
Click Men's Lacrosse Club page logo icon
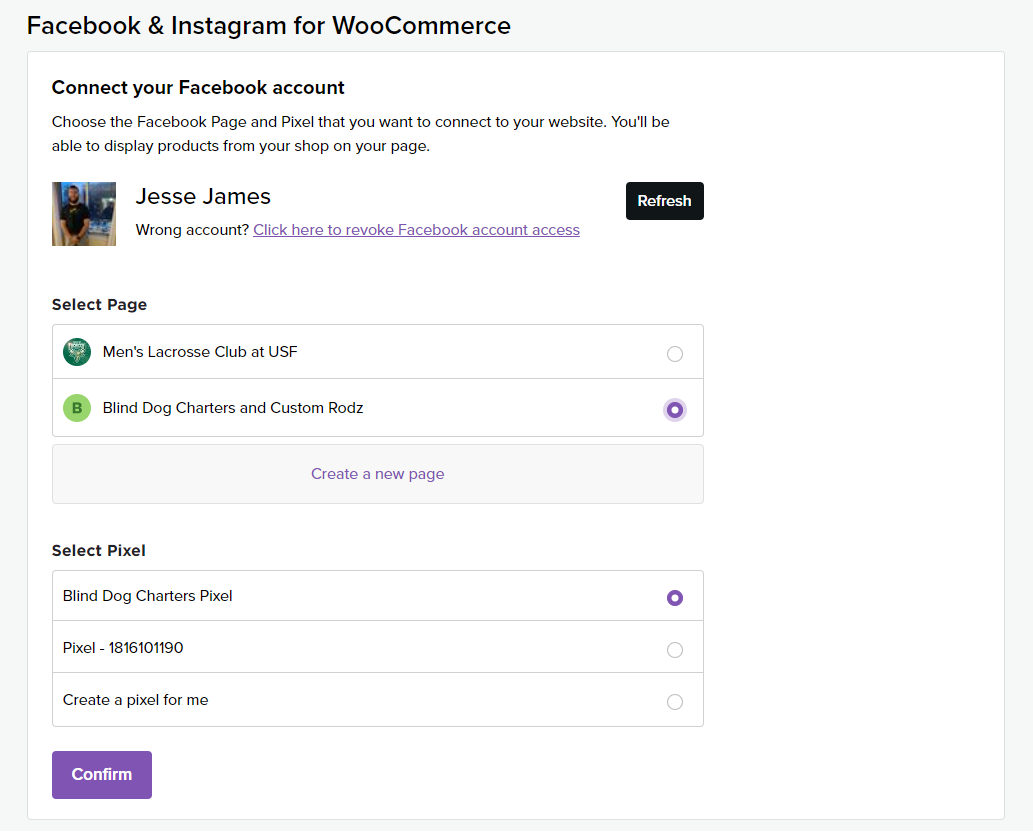77,352
